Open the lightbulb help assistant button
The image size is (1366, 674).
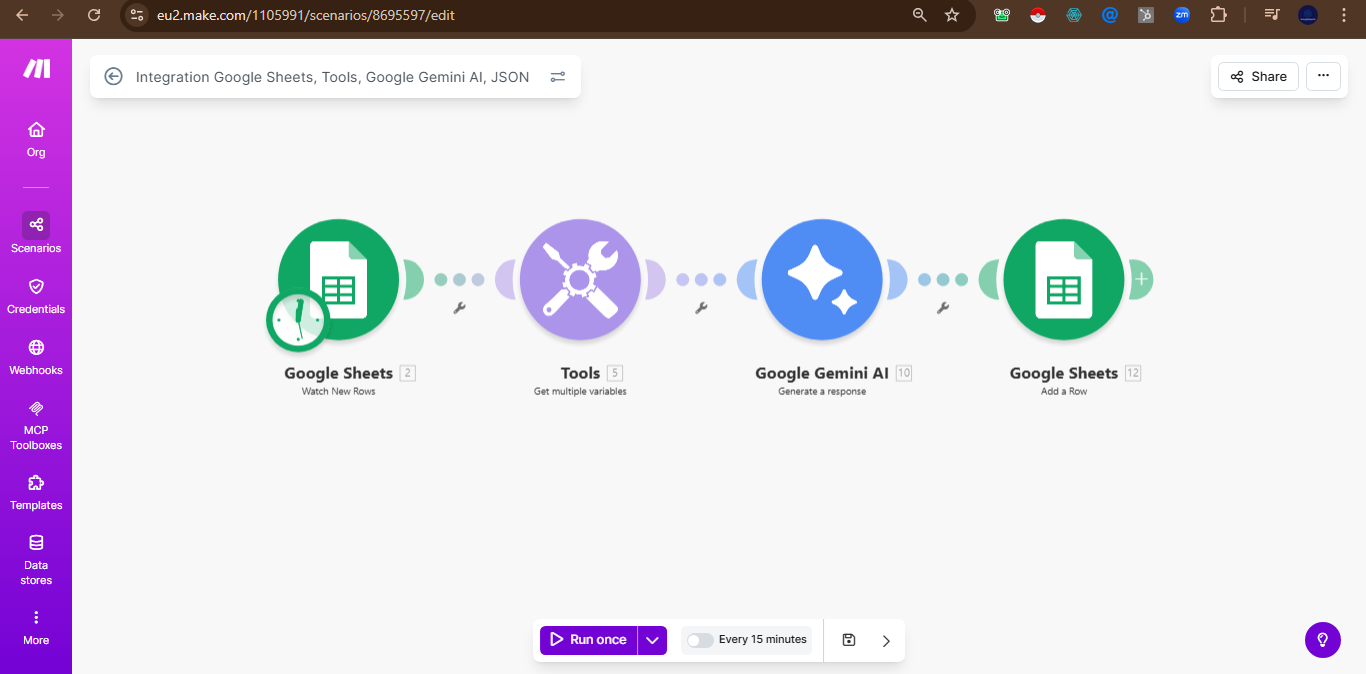pos(1322,640)
